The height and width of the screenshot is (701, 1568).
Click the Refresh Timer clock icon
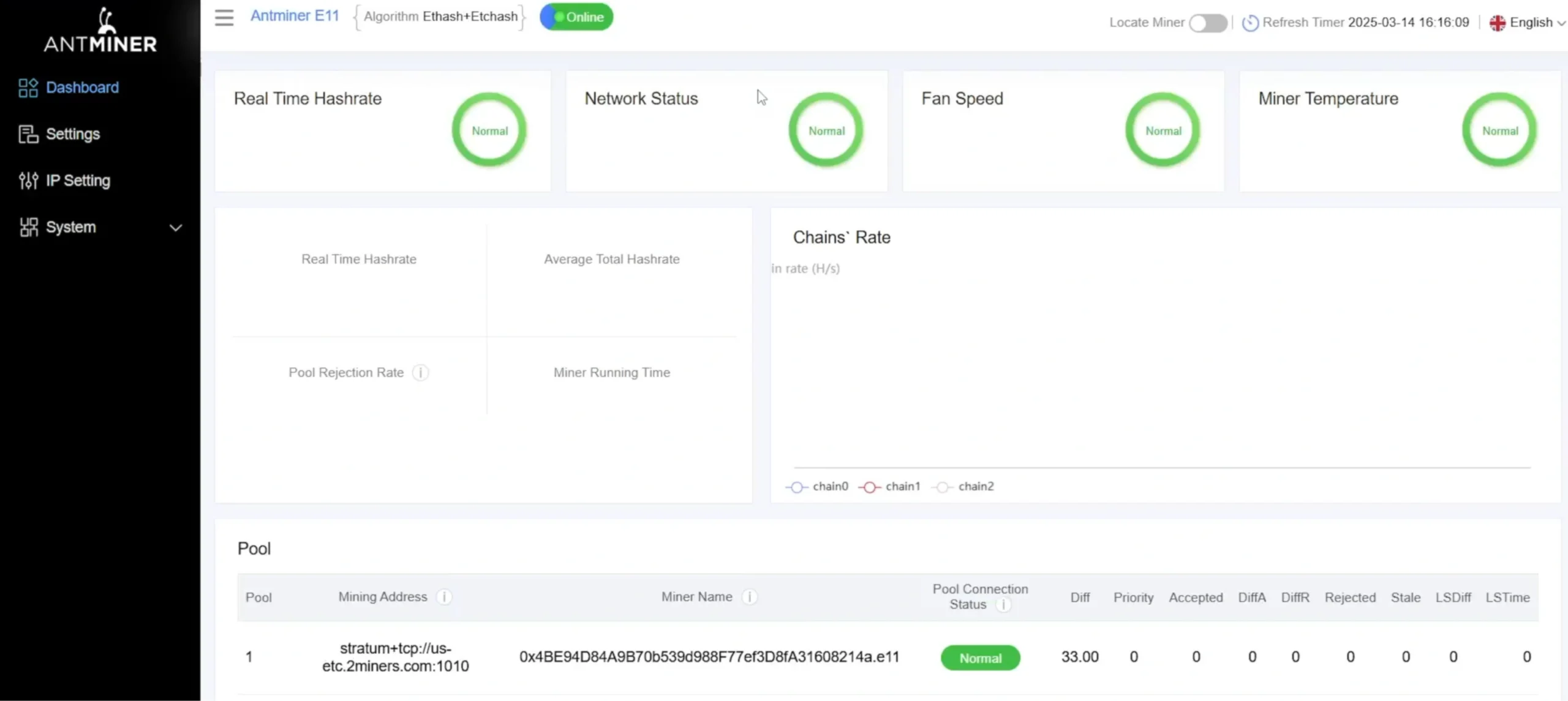1250,23
